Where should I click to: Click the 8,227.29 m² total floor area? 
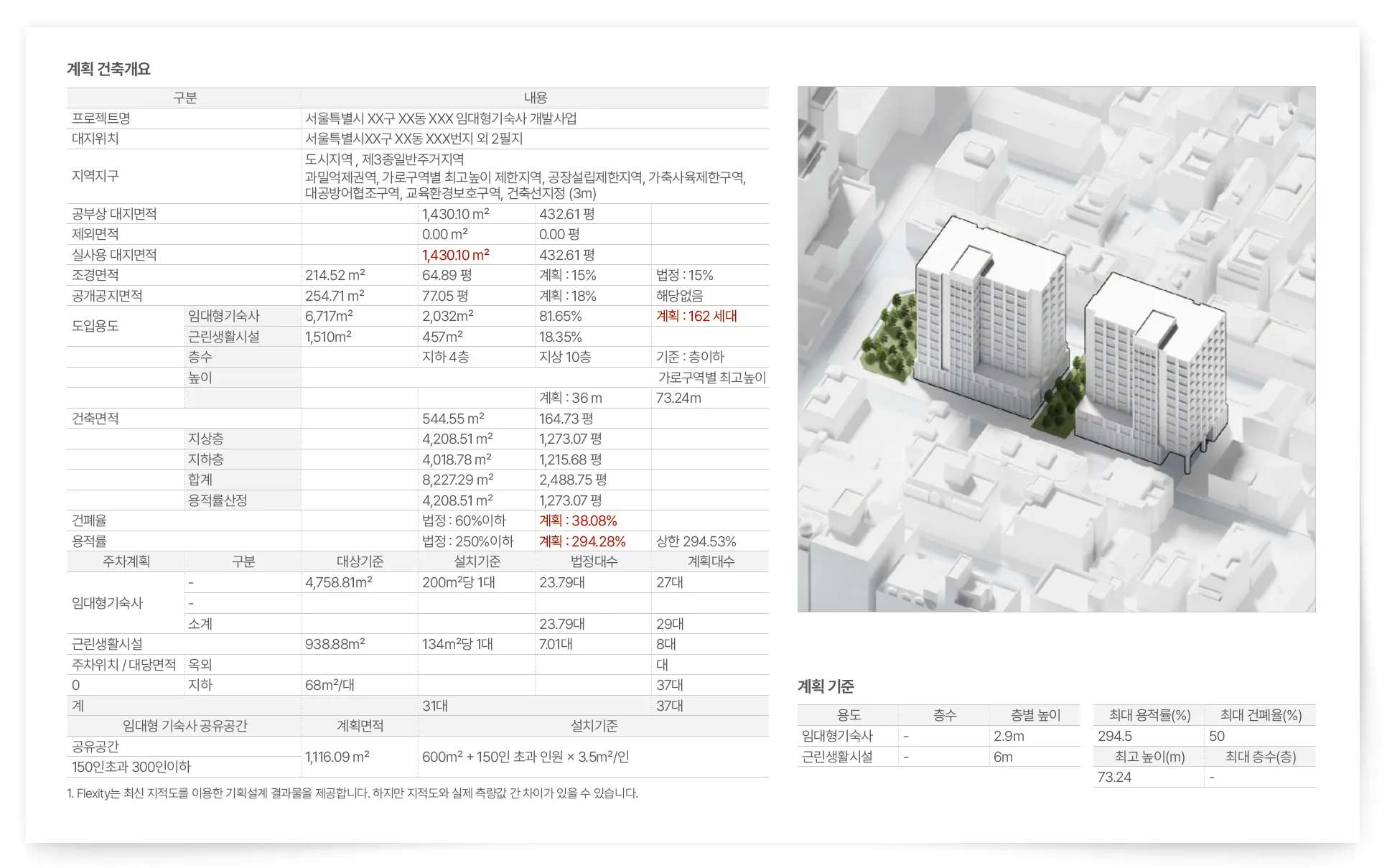coord(457,480)
